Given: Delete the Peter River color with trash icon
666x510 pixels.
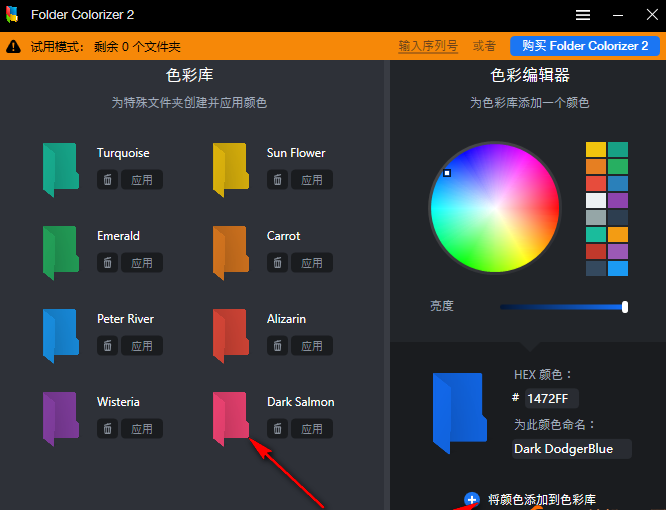Looking at the screenshot, I should pos(107,346).
